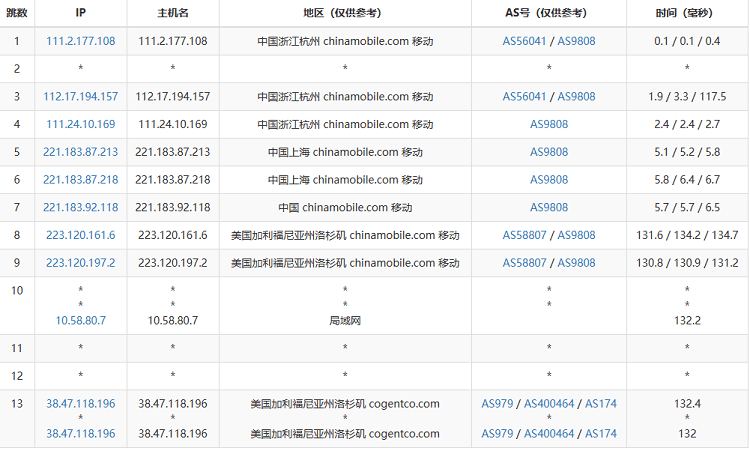750x451 pixels.
Task: Click the time value 132.2 in hop 10
Action: pos(687,320)
